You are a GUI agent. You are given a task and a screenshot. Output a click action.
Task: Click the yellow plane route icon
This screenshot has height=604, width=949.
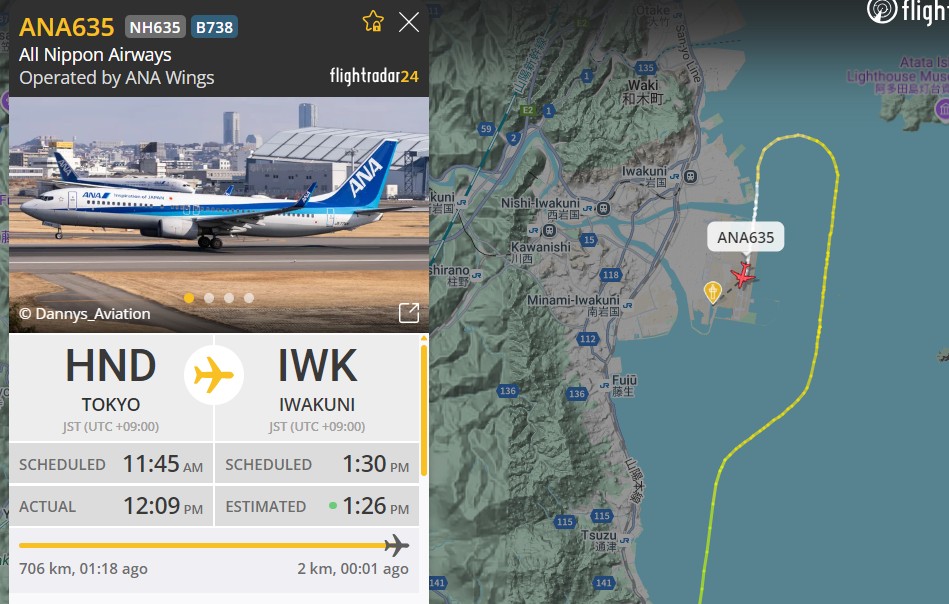[214, 375]
